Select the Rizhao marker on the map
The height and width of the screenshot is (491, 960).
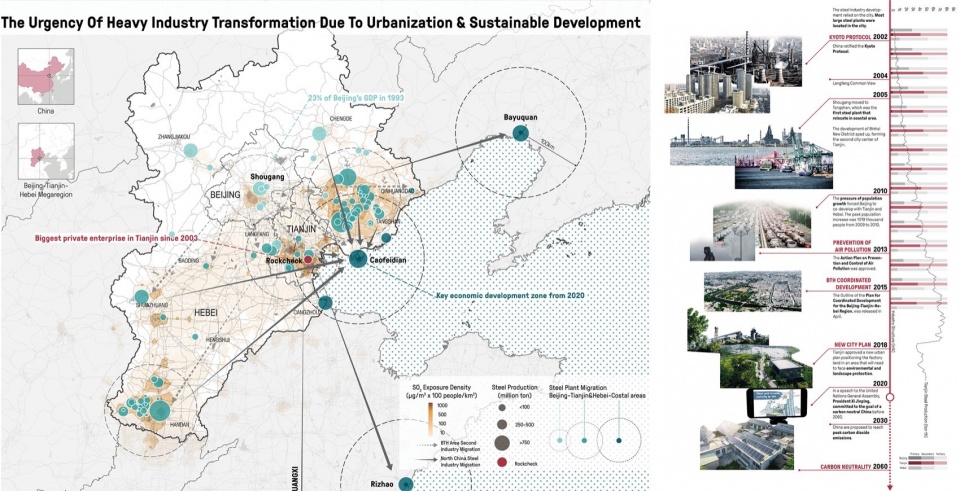[405, 484]
